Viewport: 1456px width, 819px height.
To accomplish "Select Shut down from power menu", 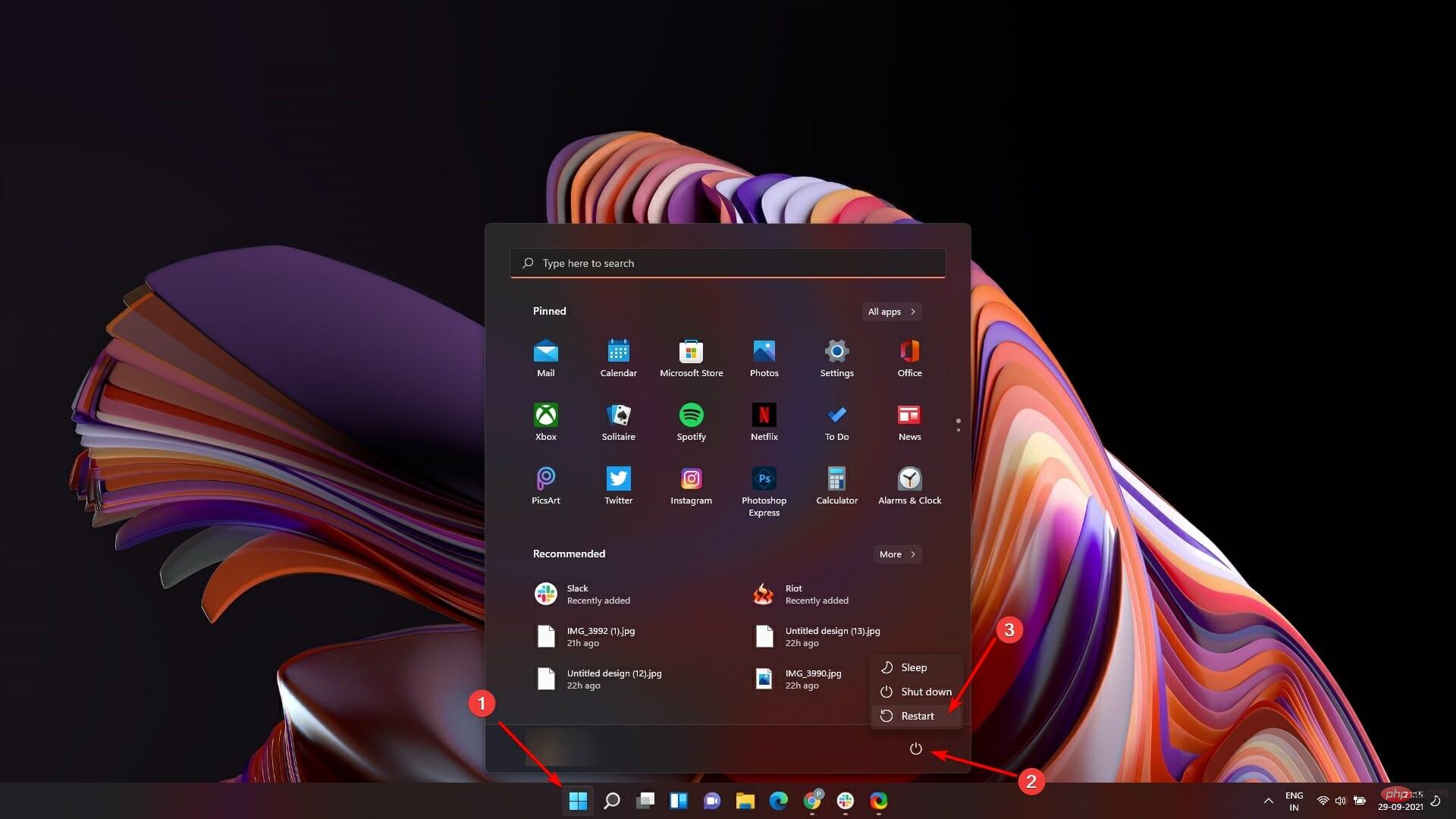I will pos(917,691).
